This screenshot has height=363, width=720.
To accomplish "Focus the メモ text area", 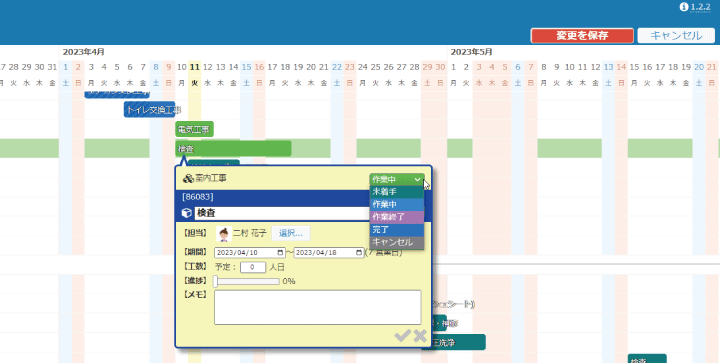I will point(317,307).
